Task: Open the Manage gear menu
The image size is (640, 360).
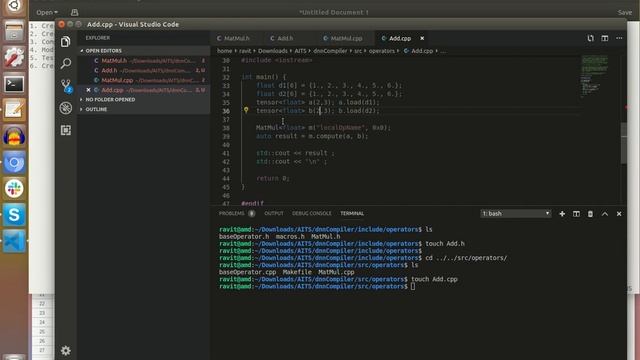Action: coord(65,350)
